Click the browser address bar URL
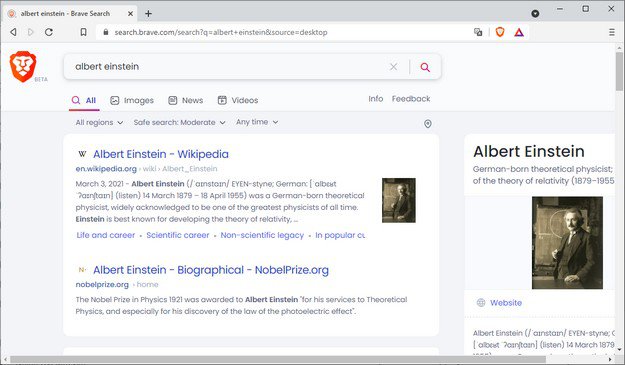Image resolution: width=625 pixels, height=365 pixels. [221, 32]
